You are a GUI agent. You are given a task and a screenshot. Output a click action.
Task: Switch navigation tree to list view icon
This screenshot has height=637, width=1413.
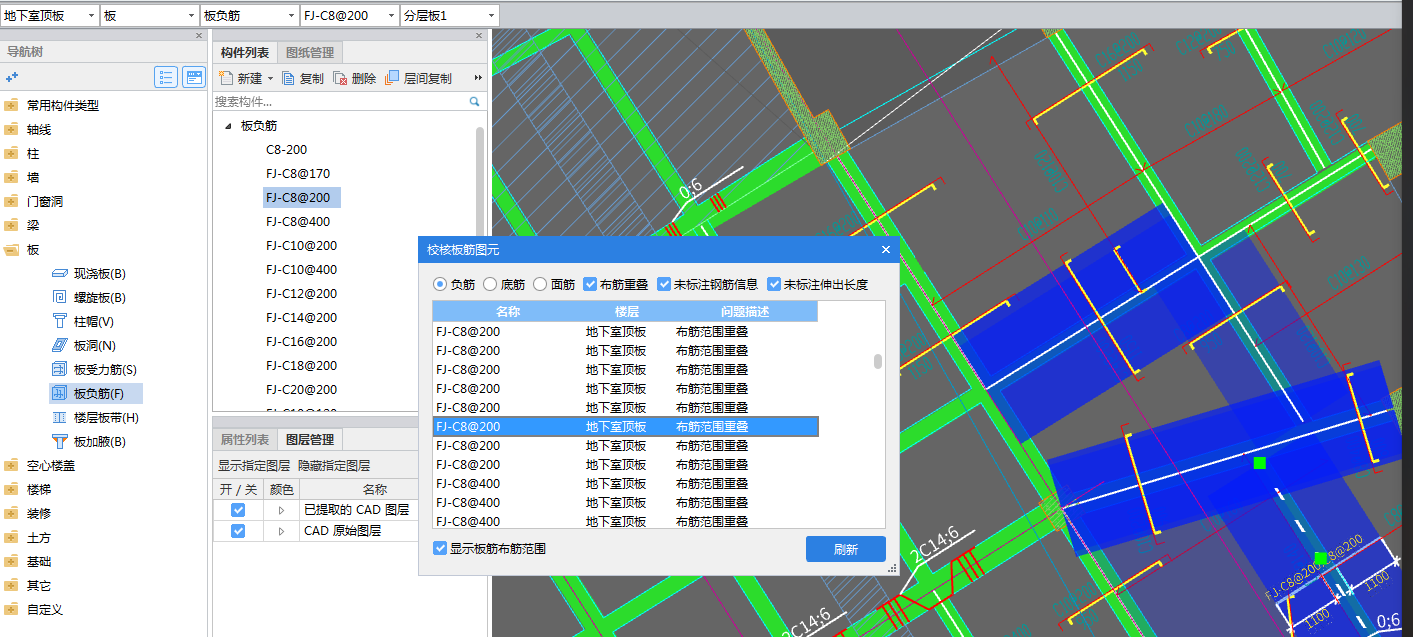(x=166, y=77)
